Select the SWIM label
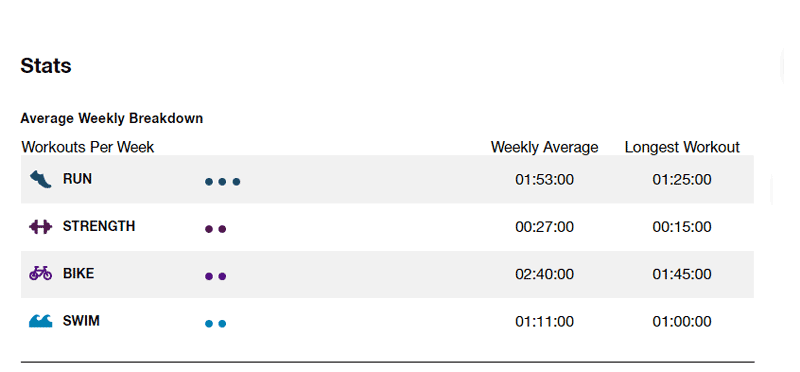This screenshot has height=372, width=800. 81,321
